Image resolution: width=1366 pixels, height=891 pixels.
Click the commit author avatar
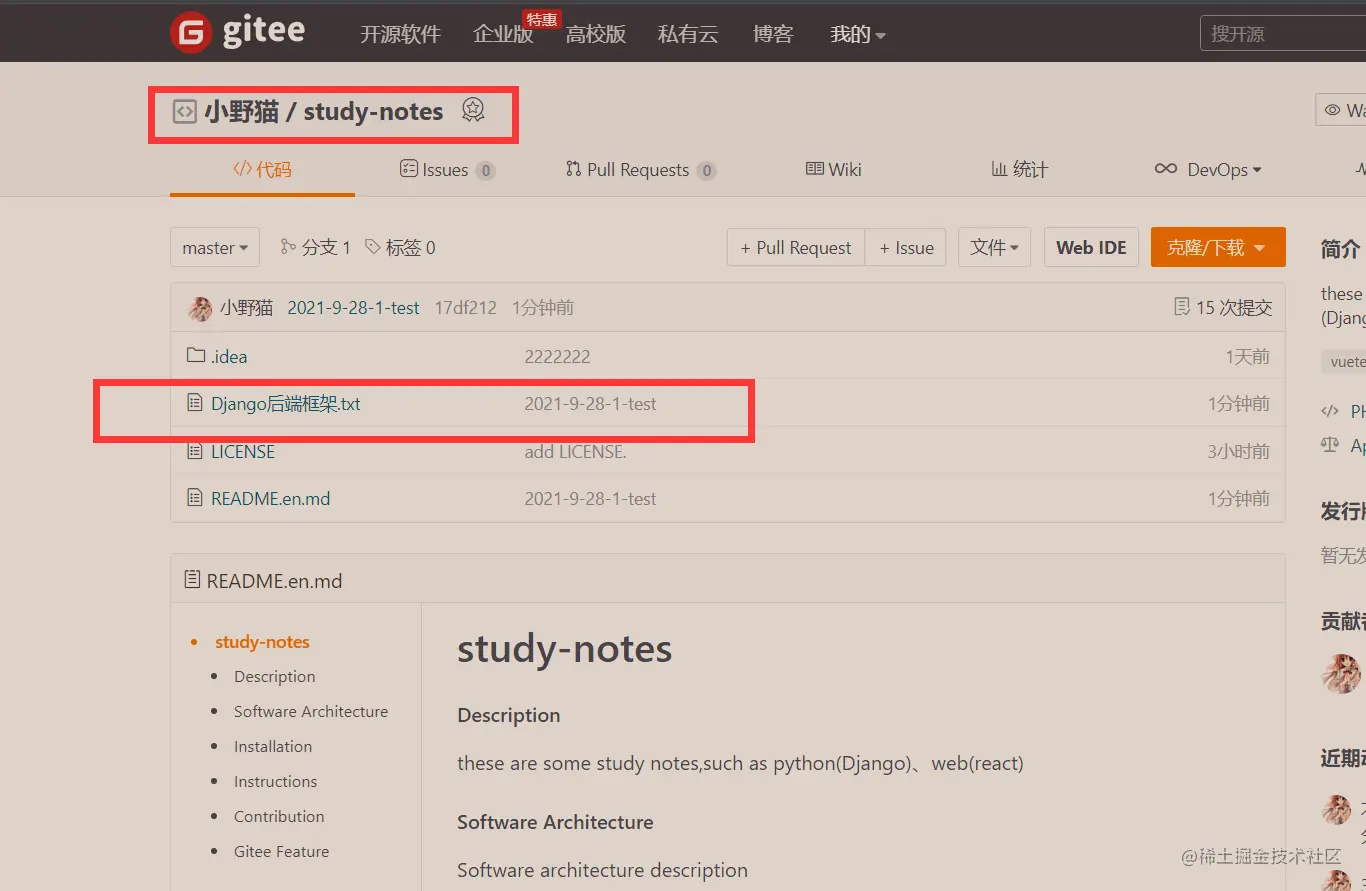(x=200, y=308)
